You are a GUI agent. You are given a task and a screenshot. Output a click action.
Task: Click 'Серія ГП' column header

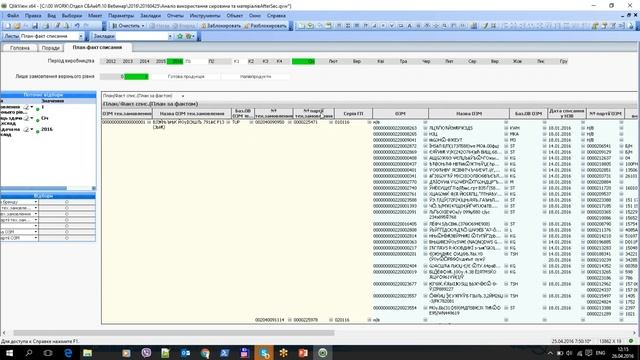coord(353,113)
